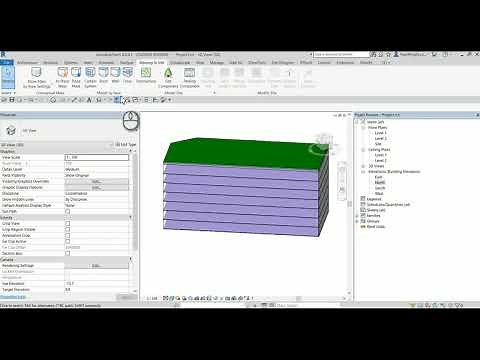
Task: Switch to the Insert ribbon tab
Action: coord(89,62)
